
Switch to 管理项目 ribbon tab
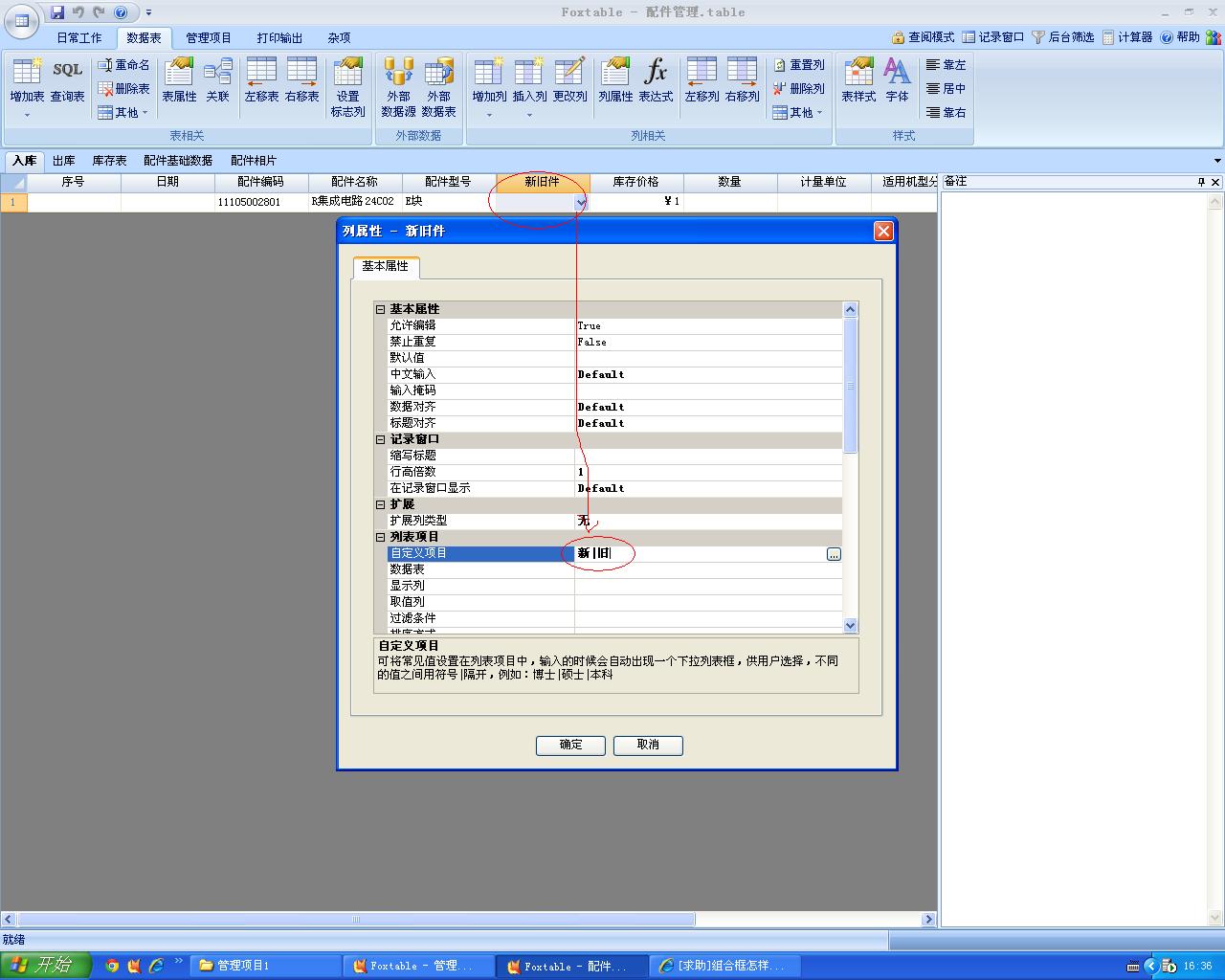(209, 38)
